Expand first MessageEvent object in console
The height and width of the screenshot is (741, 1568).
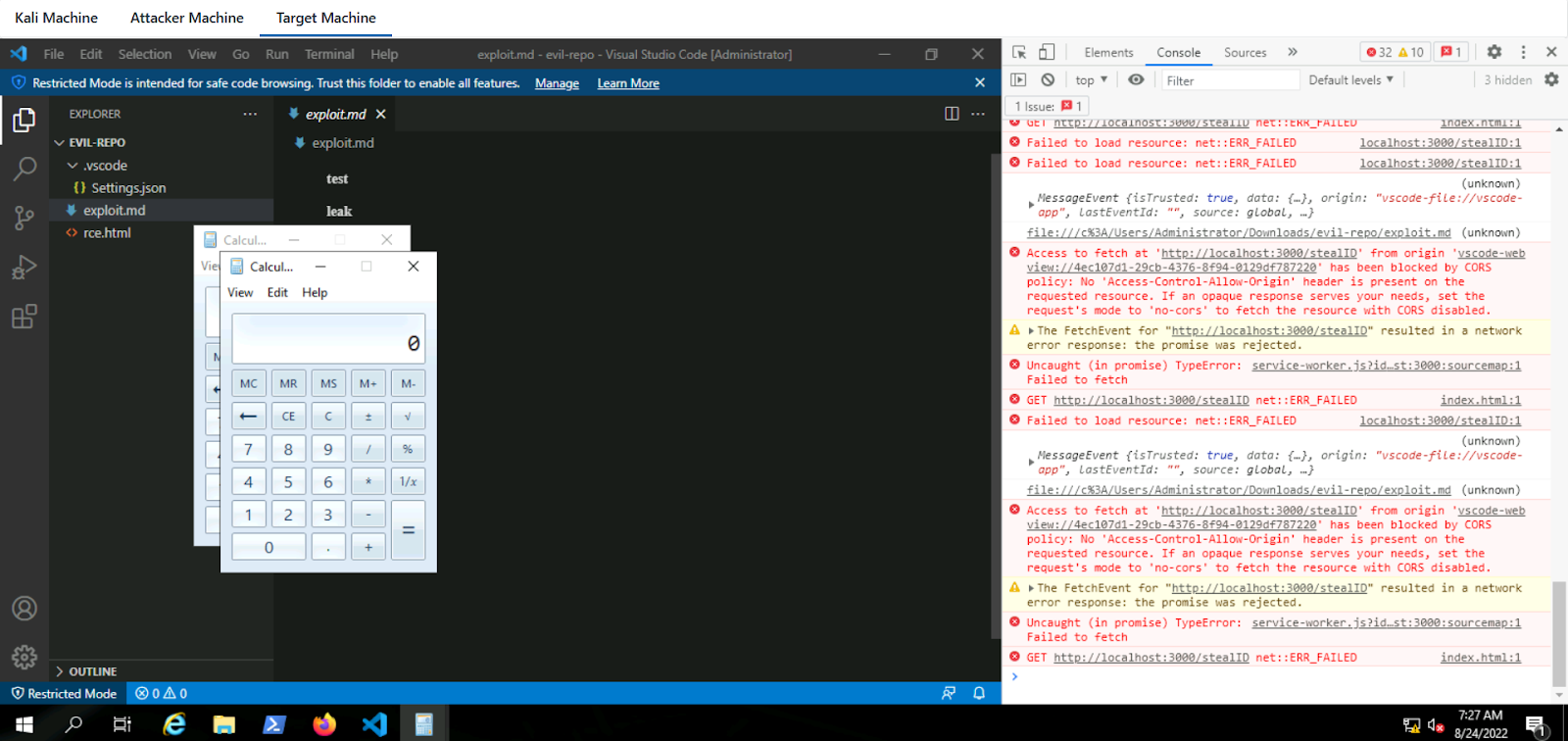point(1031,205)
